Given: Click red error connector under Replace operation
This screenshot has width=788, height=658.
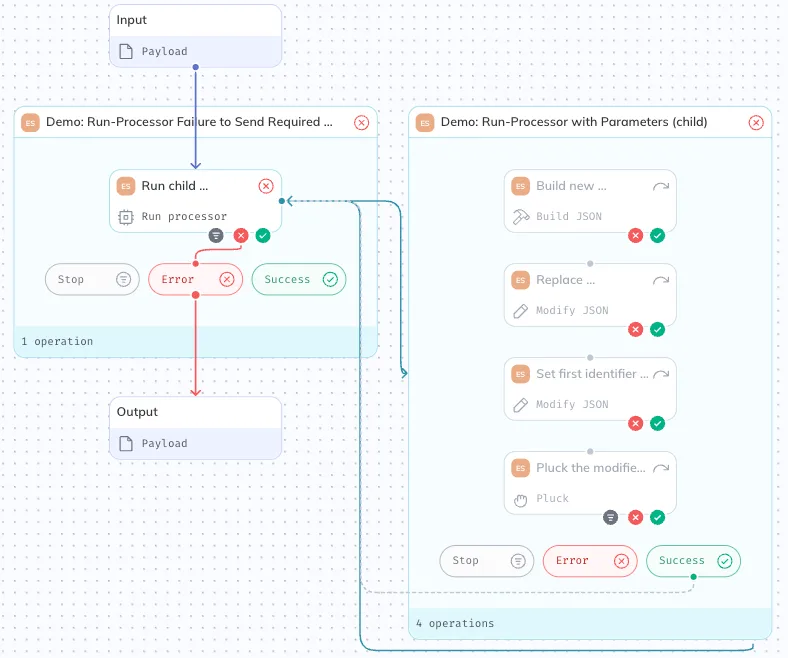Looking at the screenshot, I should [x=636, y=329].
